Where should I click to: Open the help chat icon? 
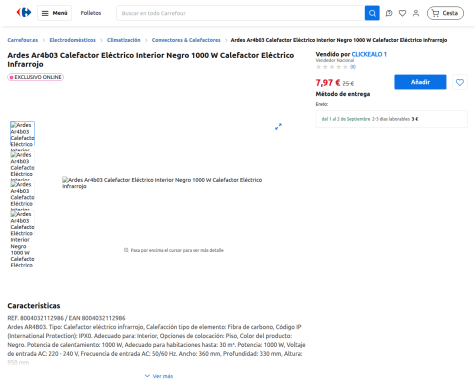[389, 13]
